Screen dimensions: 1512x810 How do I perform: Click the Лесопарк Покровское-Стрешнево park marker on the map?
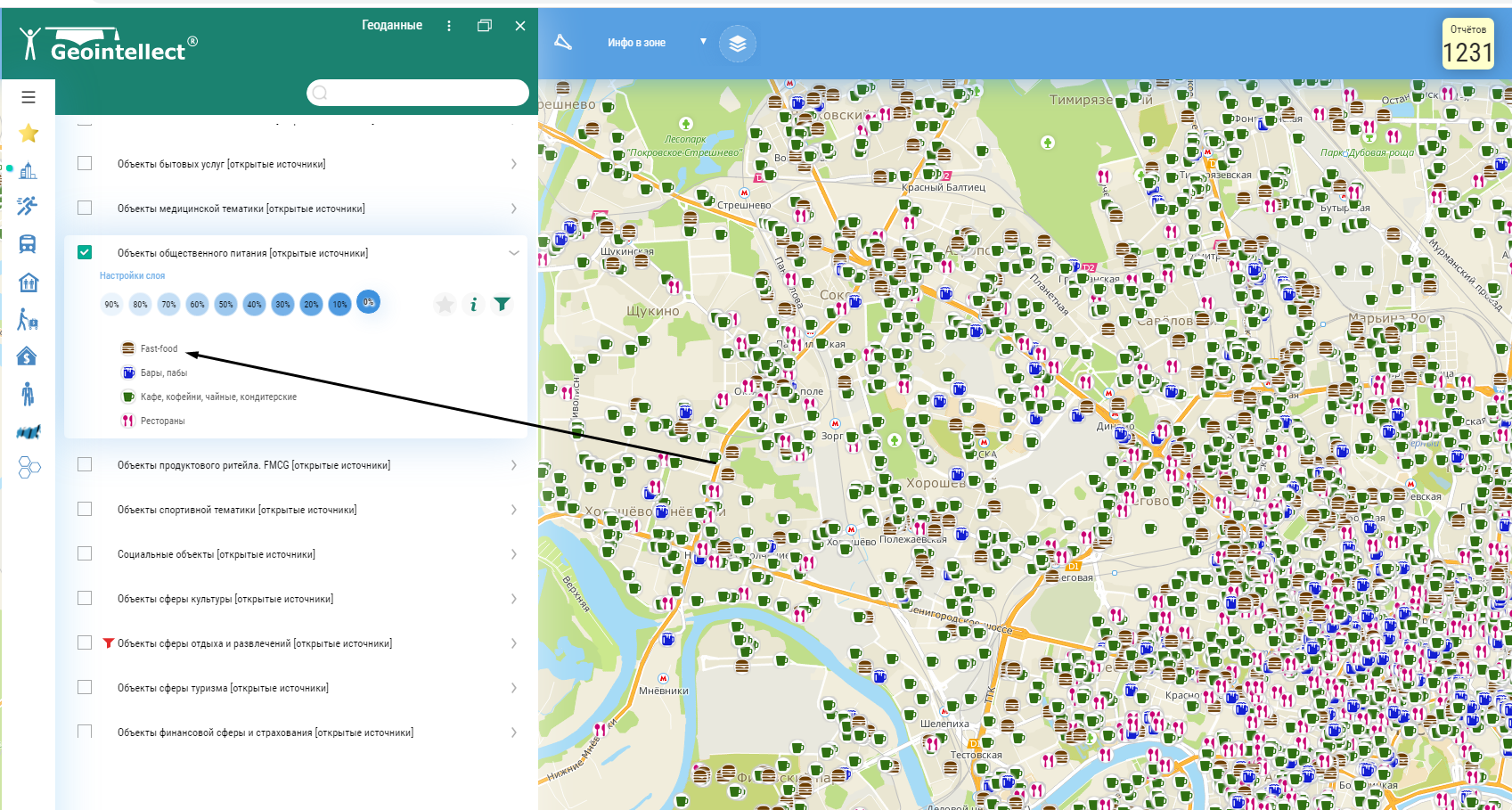686,124
